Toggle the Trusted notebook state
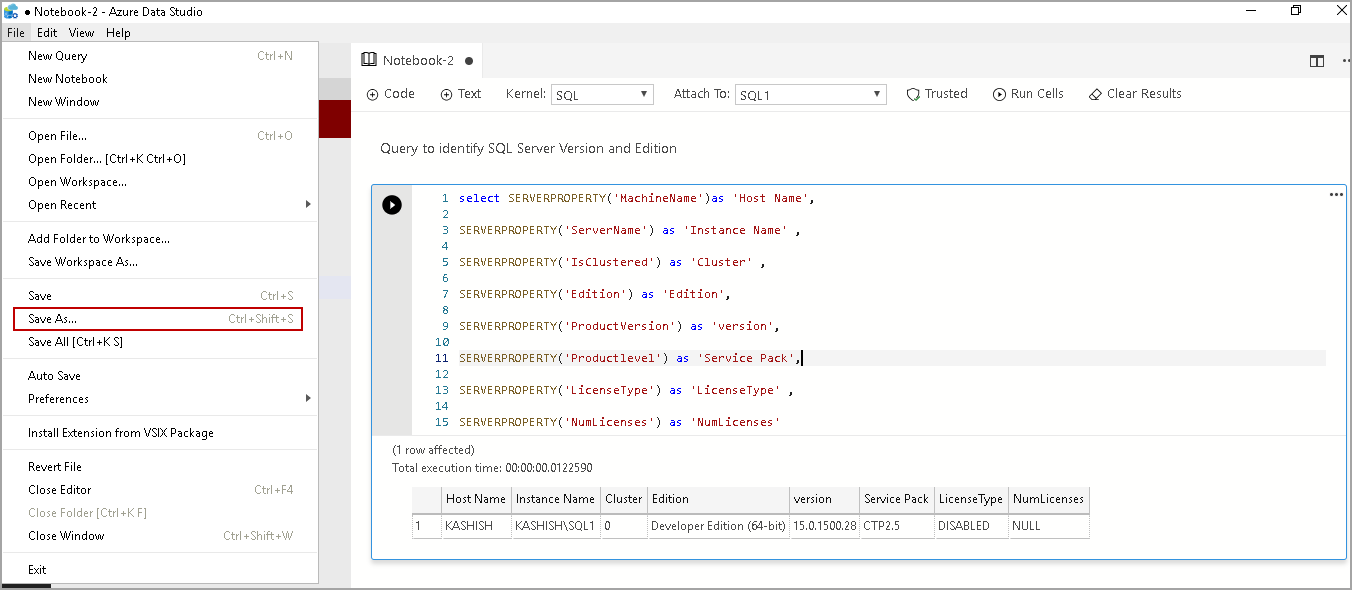Image resolution: width=1352 pixels, height=590 pixels. tap(937, 94)
